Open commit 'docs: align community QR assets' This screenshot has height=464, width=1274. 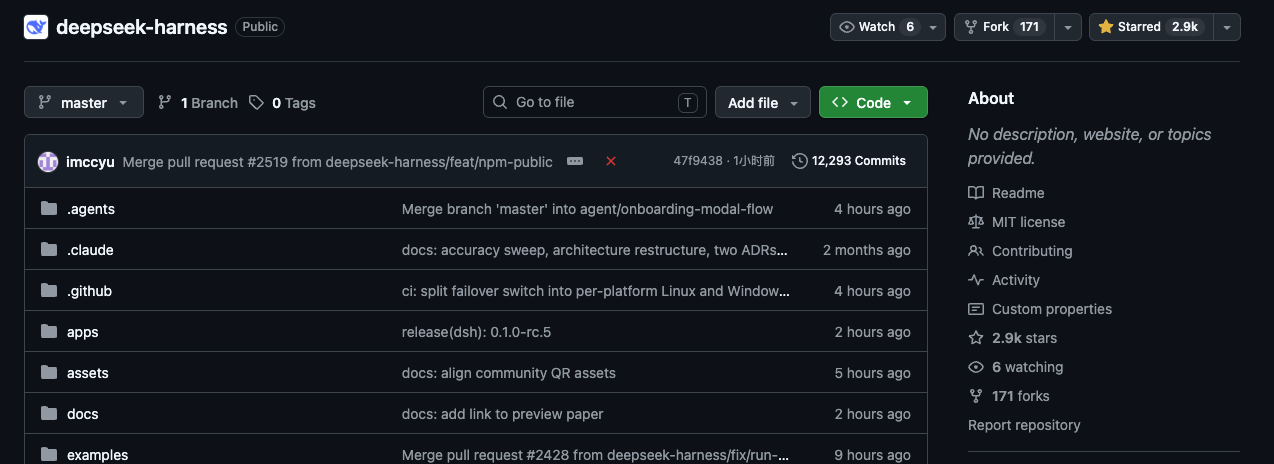(509, 373)
